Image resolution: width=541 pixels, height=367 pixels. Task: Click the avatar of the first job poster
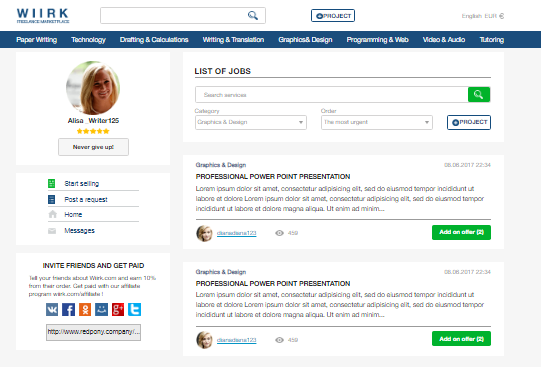point(205,234)
